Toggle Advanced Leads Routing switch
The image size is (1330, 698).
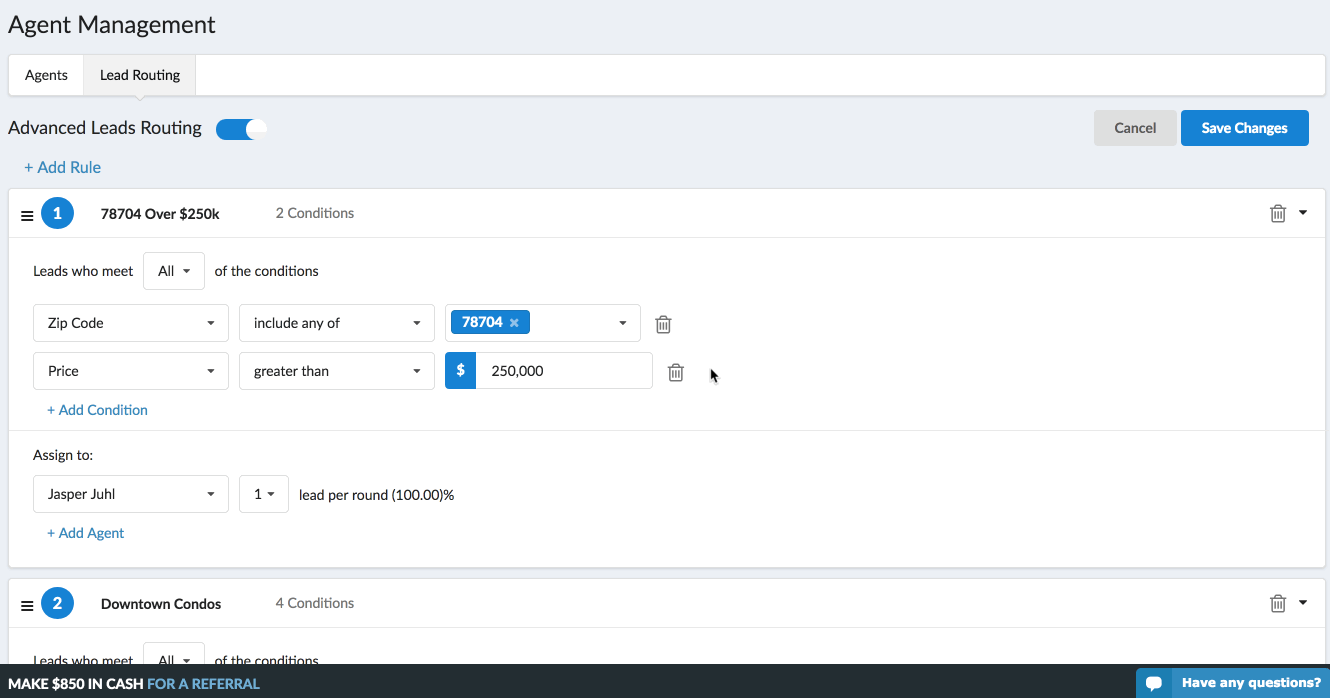(x=241, y=128)
